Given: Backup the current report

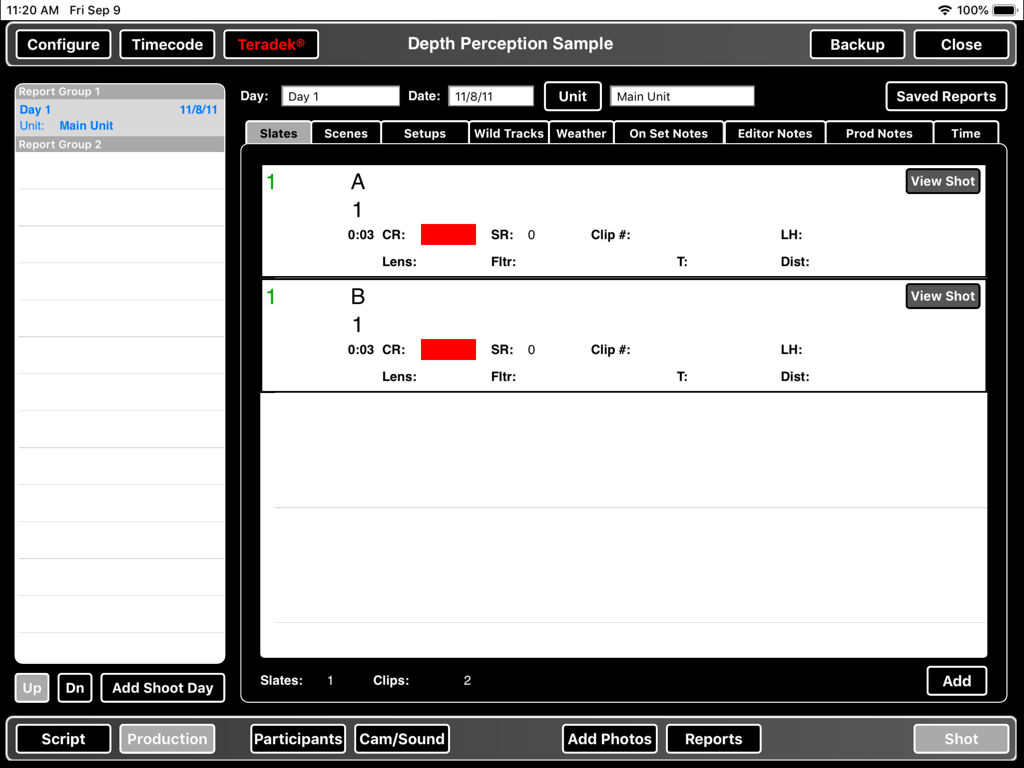Looking at the screenshot, I should [857, 44].
